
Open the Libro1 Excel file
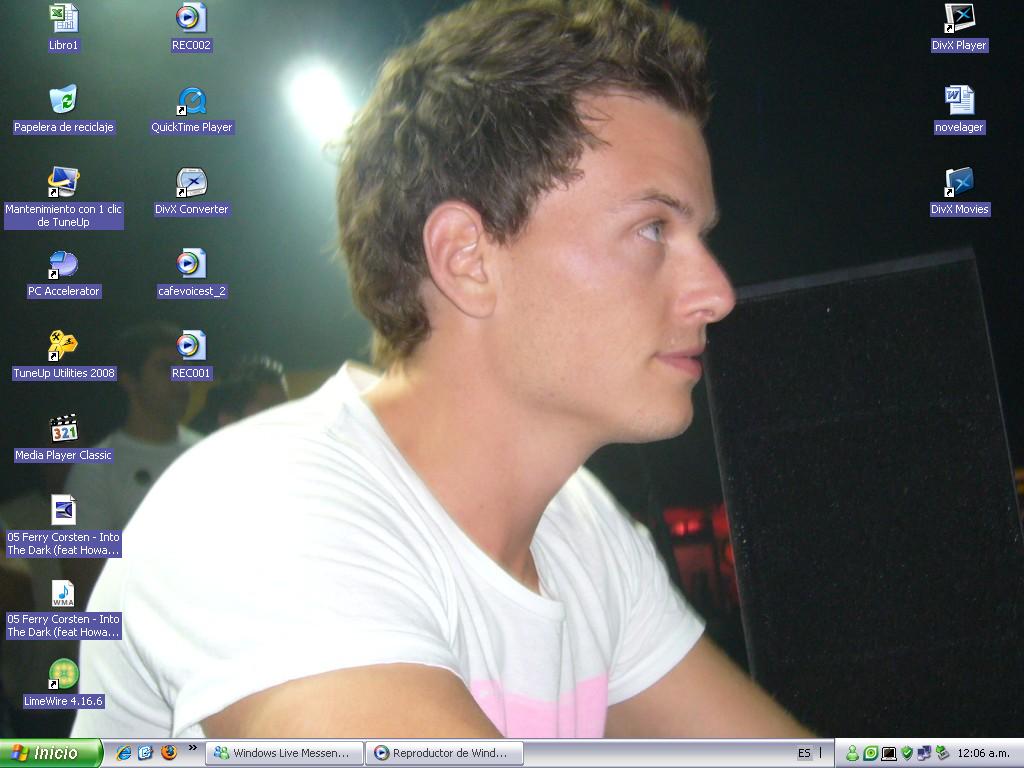[63, 18]
